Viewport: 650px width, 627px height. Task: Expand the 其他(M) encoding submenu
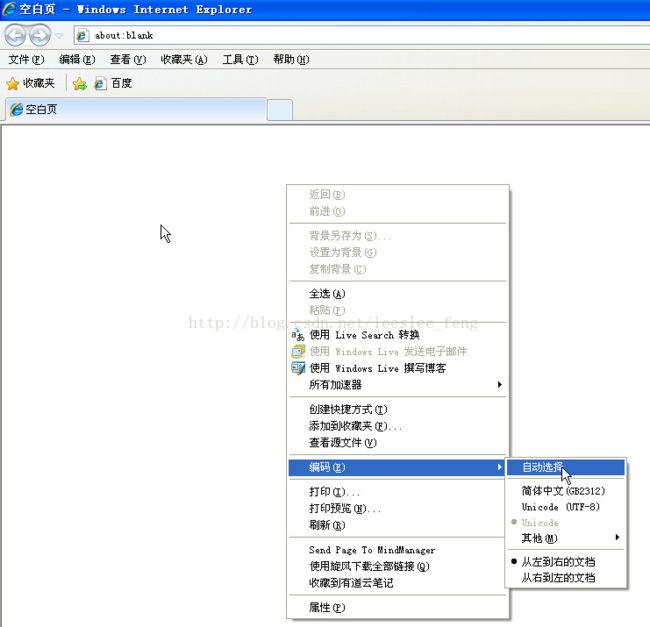pos(565,538)
